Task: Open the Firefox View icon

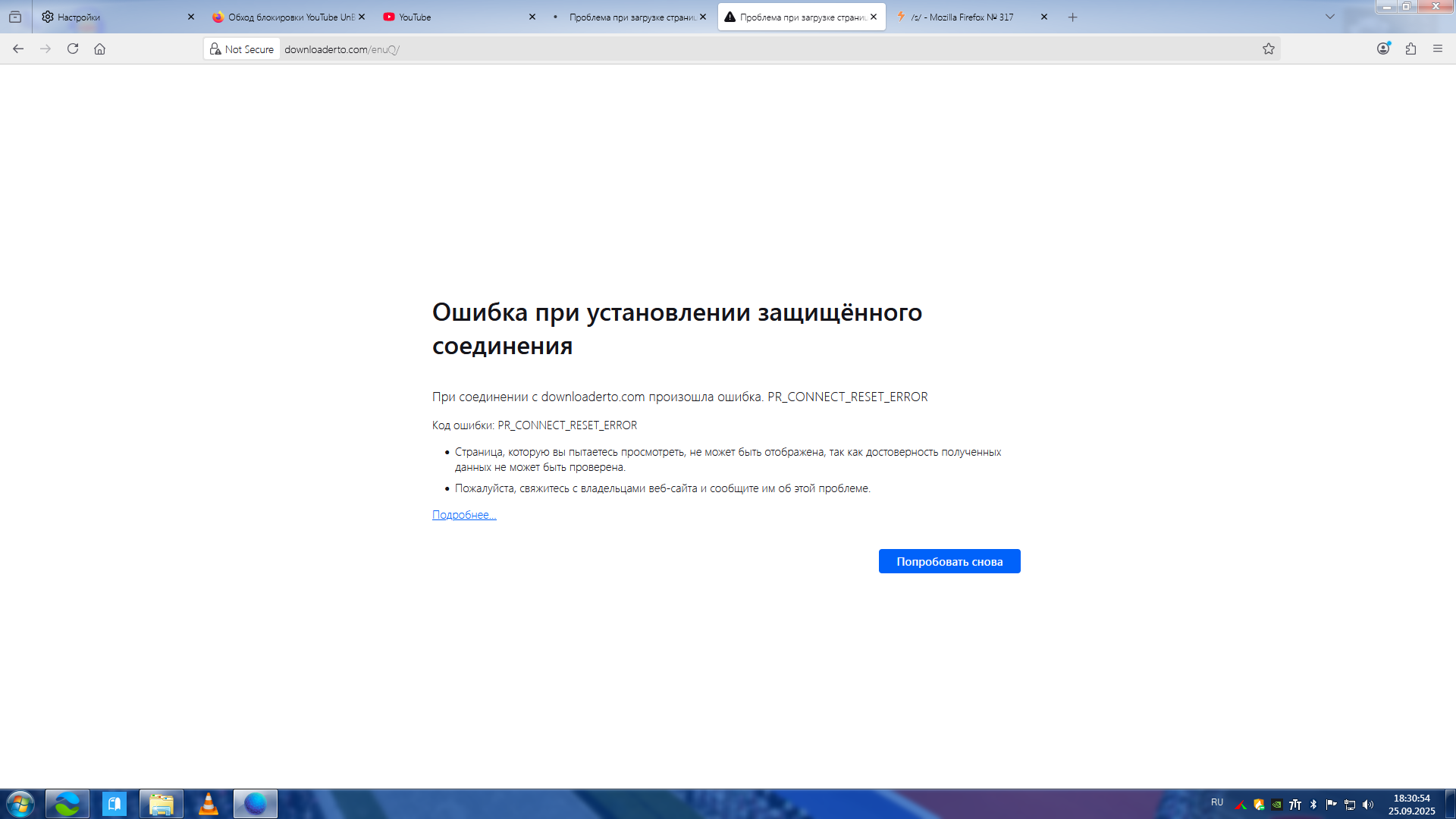Action: tap(15, 17)
